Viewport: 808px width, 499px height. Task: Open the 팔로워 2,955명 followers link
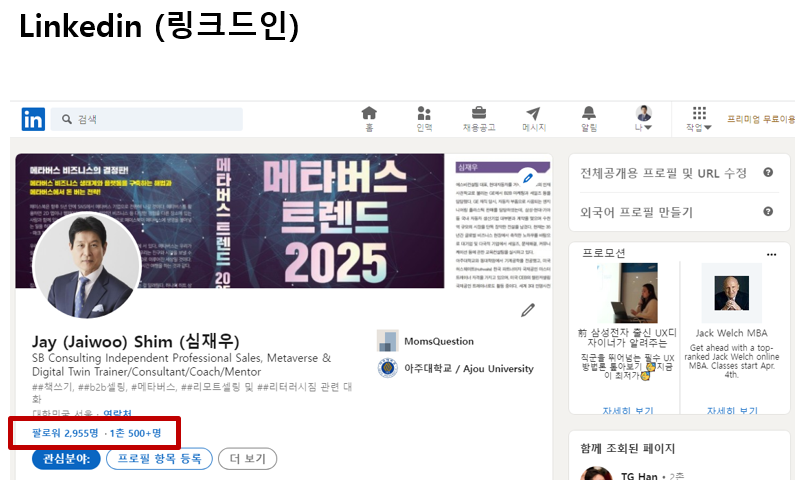click(65, 433)
